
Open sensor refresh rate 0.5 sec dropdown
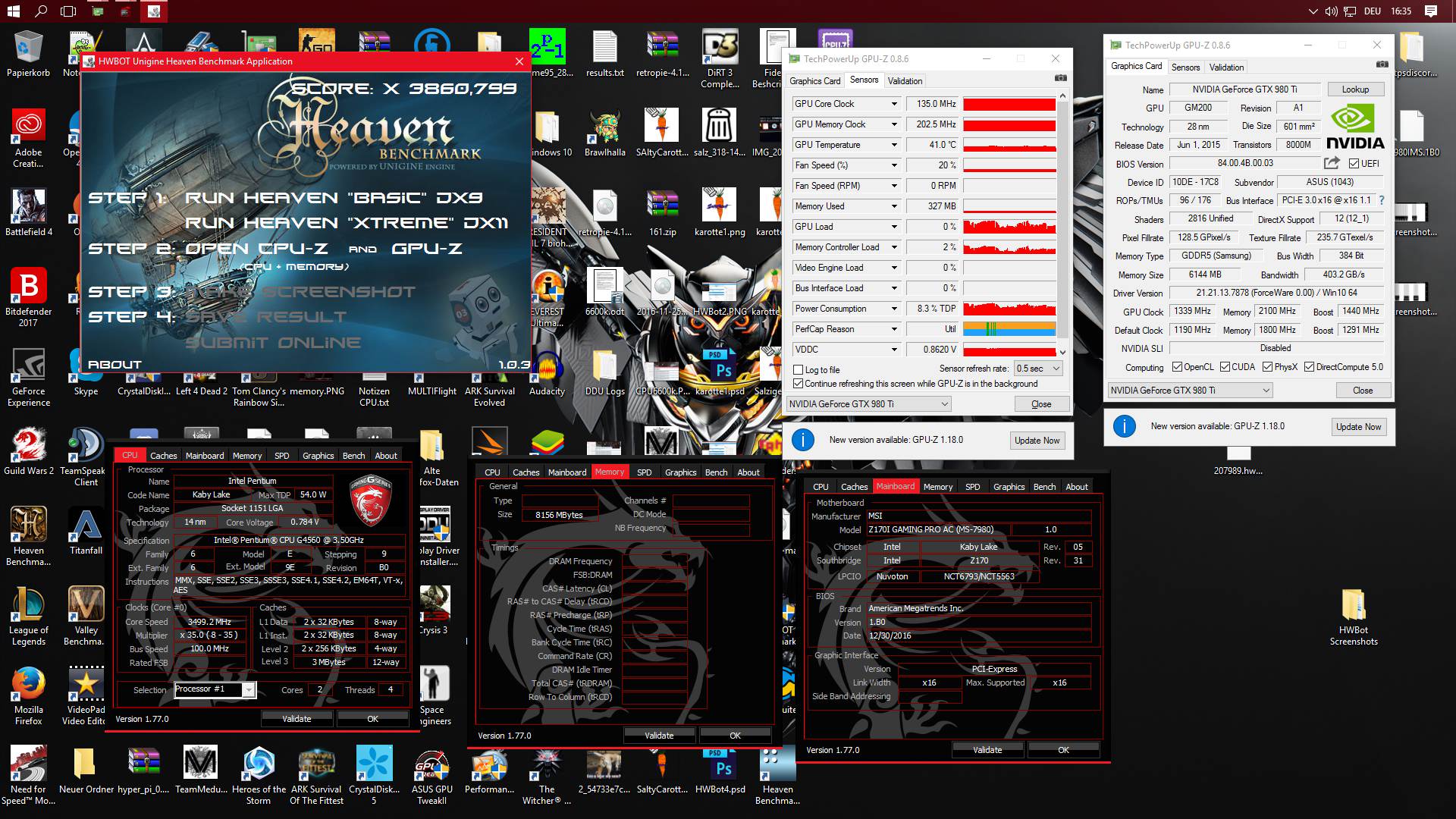click(1038, 369)
